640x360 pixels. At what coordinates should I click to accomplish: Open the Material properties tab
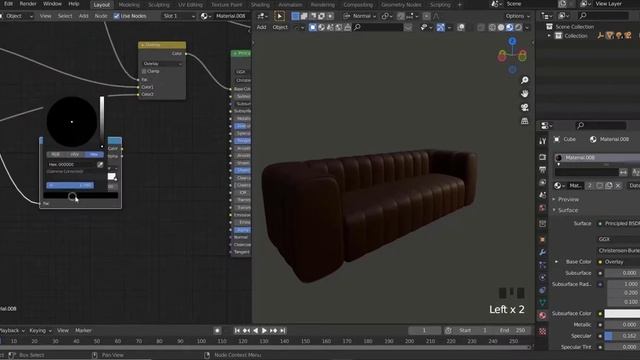542,316
